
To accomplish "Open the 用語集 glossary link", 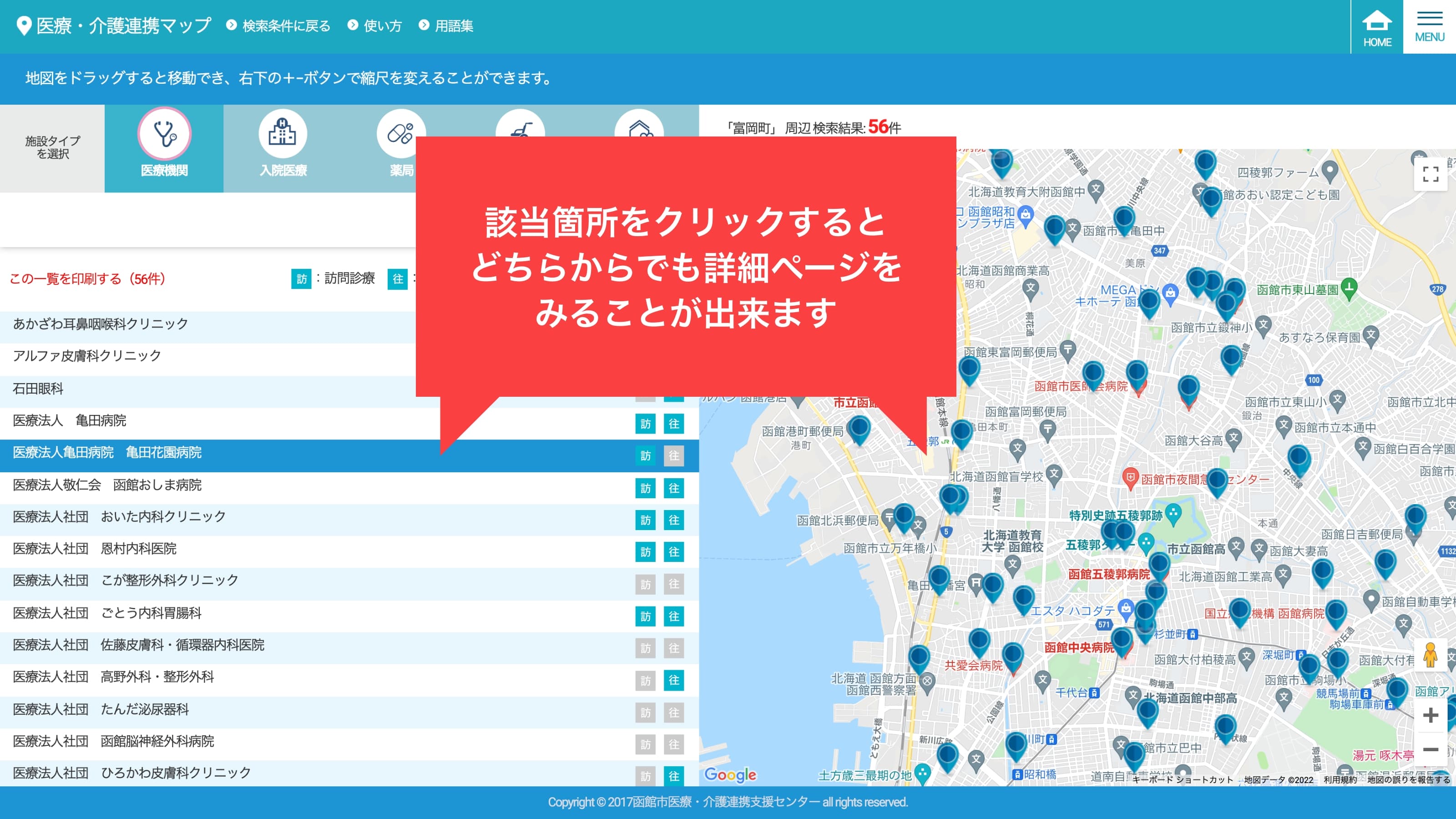I will [x=446, y=26].
